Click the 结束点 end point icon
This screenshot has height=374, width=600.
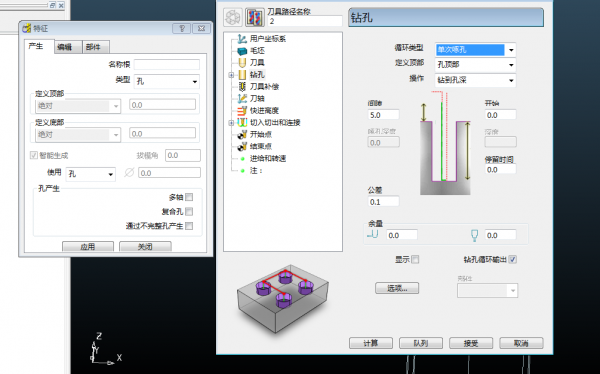coord(242,146)
